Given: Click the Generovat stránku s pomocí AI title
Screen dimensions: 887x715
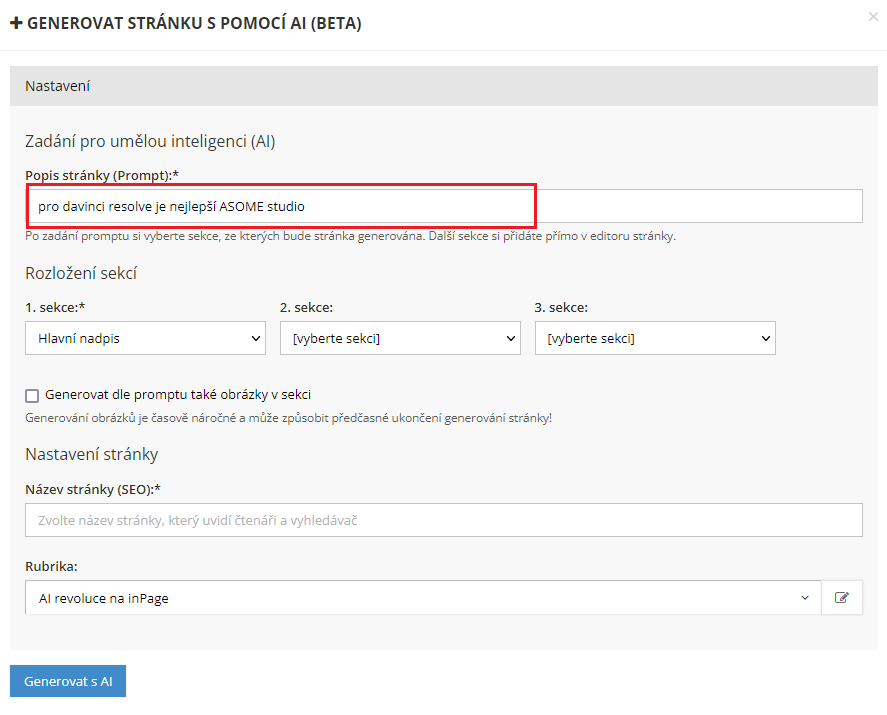Looking at the screenshot, I should pos(194,24).
